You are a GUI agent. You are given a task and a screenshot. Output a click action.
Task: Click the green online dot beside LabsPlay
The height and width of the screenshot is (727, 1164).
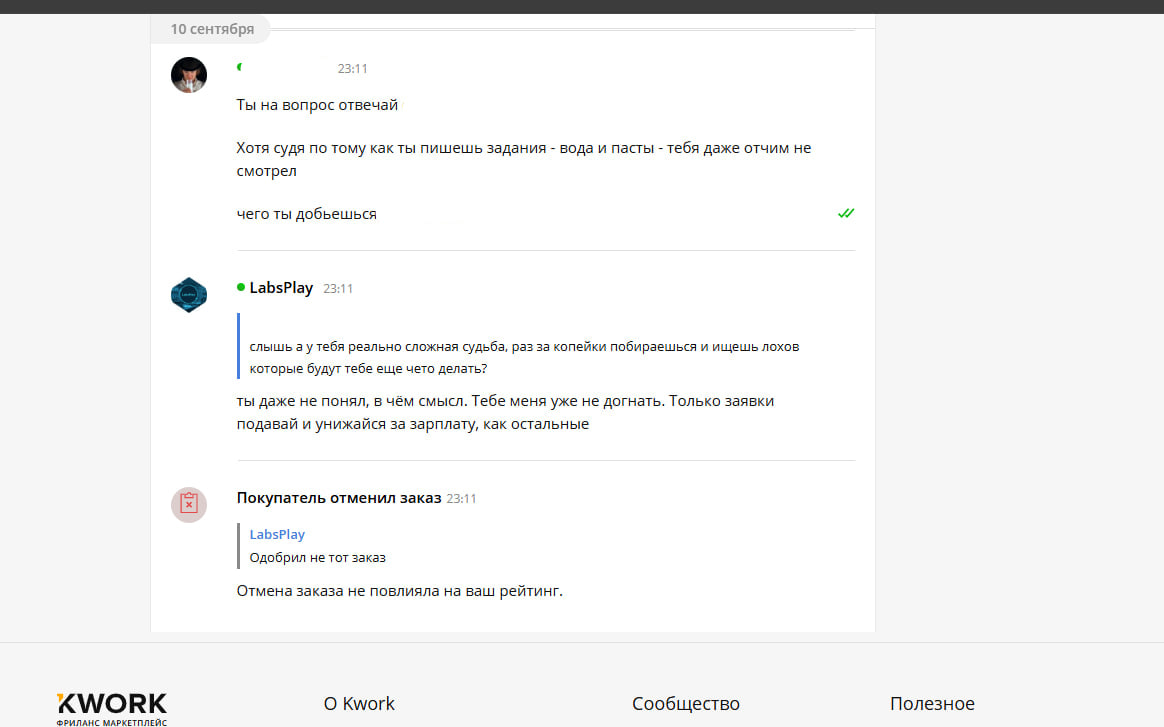tap(241, 287)
